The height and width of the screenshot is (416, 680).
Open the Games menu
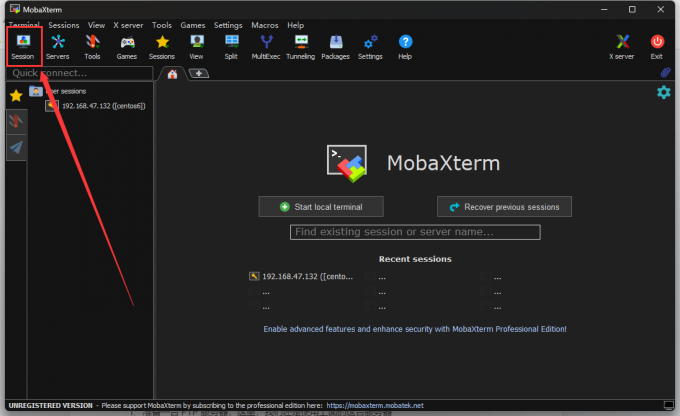tap(193, 25)
